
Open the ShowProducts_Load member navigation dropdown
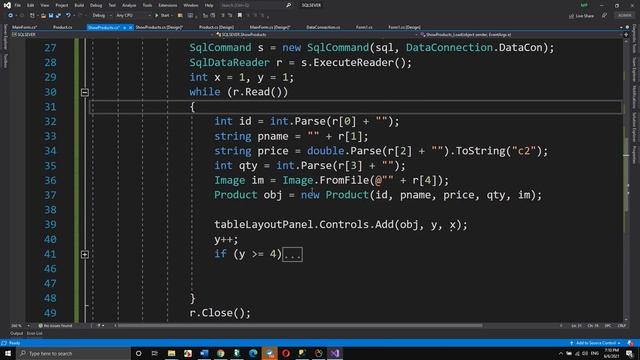click(x=520, y=35)
